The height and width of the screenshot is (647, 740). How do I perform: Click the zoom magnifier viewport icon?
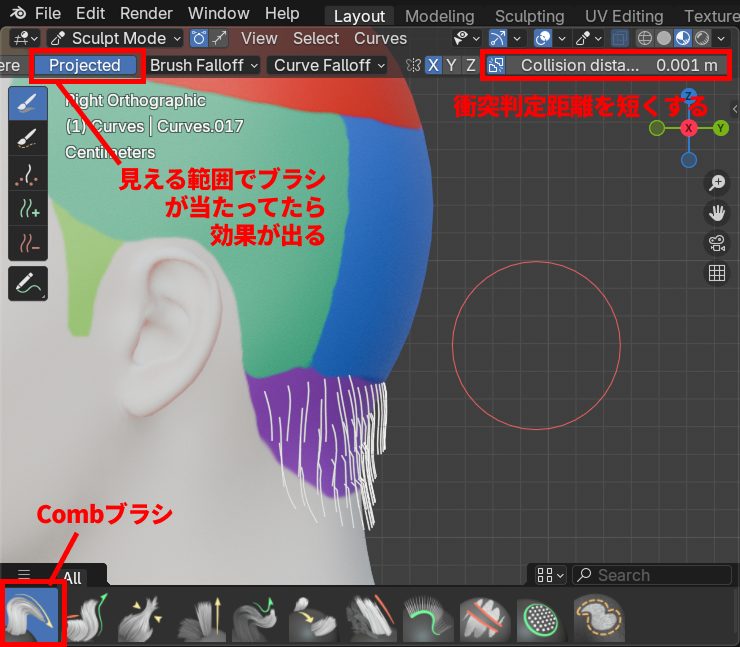click(716, 182)
